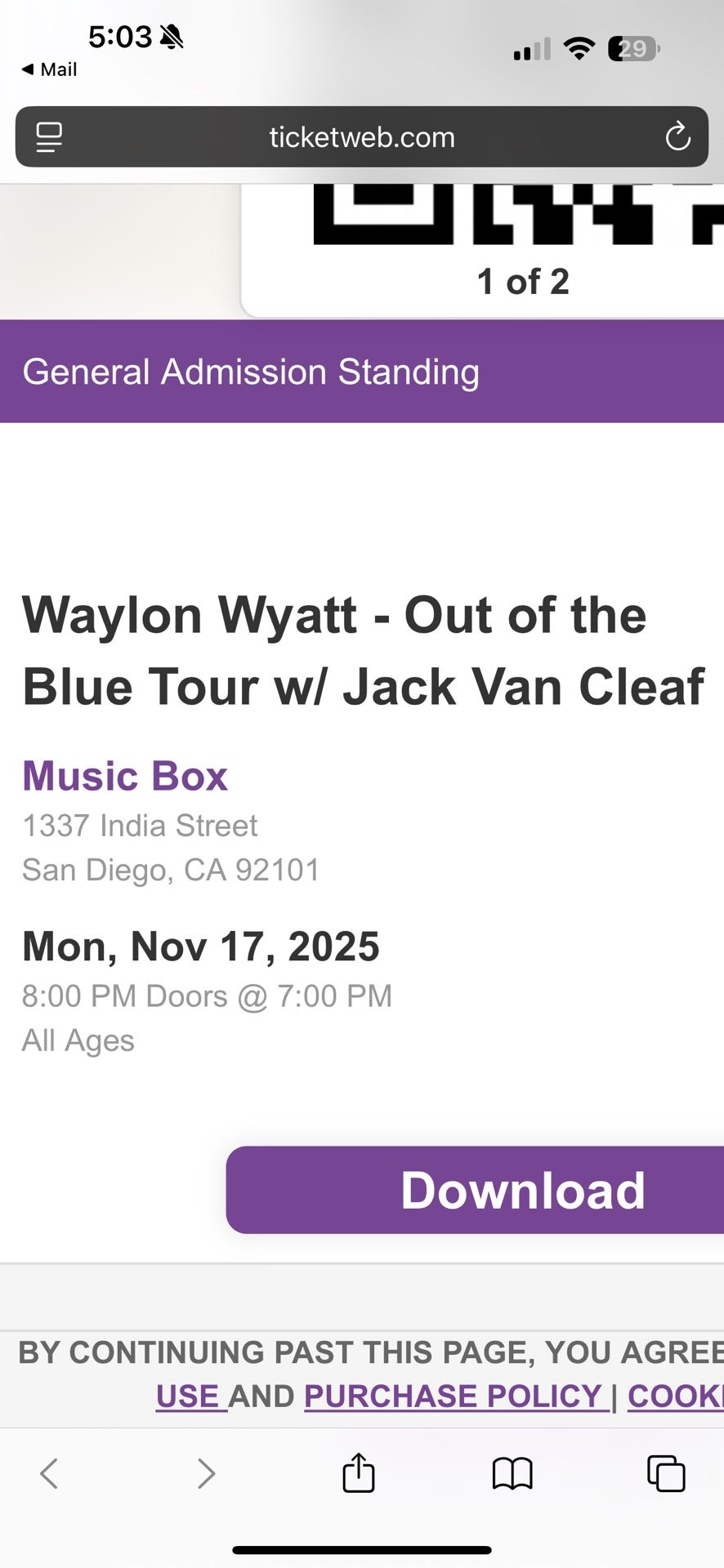Return to Mail via the status bar
The height and width of the screenshot is (1568, 724).
[x=46, y=69]
